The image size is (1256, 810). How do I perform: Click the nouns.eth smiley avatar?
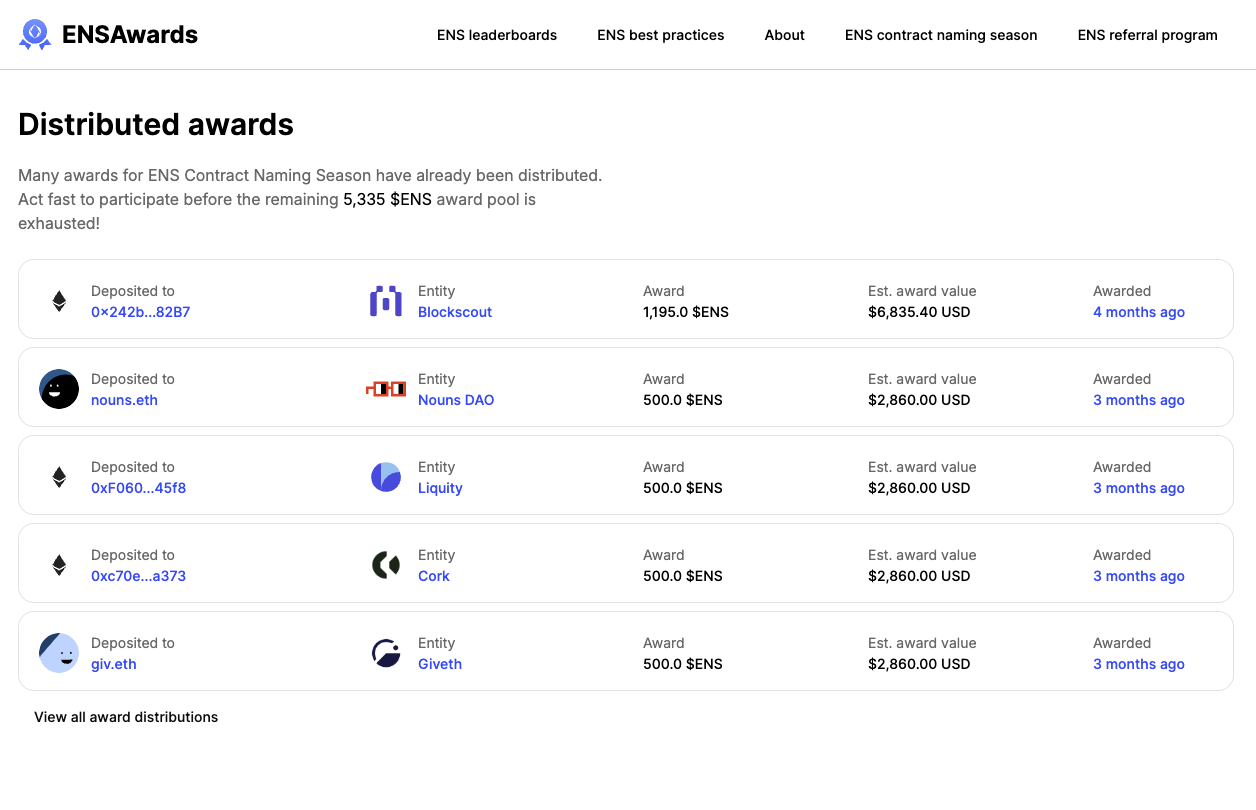(x=59, y=389)
